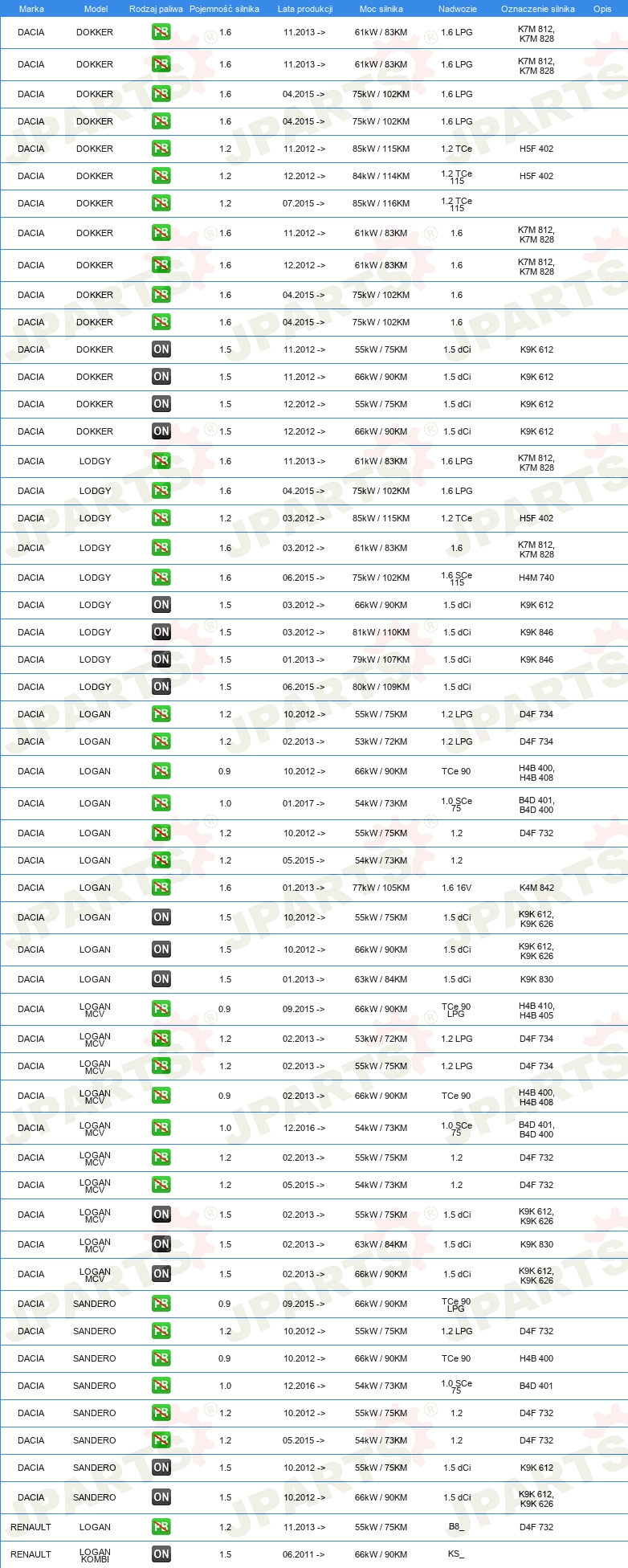Click ON diesel icon for Logan MCV 63kW / 84KM
Screen dimensions: 628x1568
tap(161, 1244)
